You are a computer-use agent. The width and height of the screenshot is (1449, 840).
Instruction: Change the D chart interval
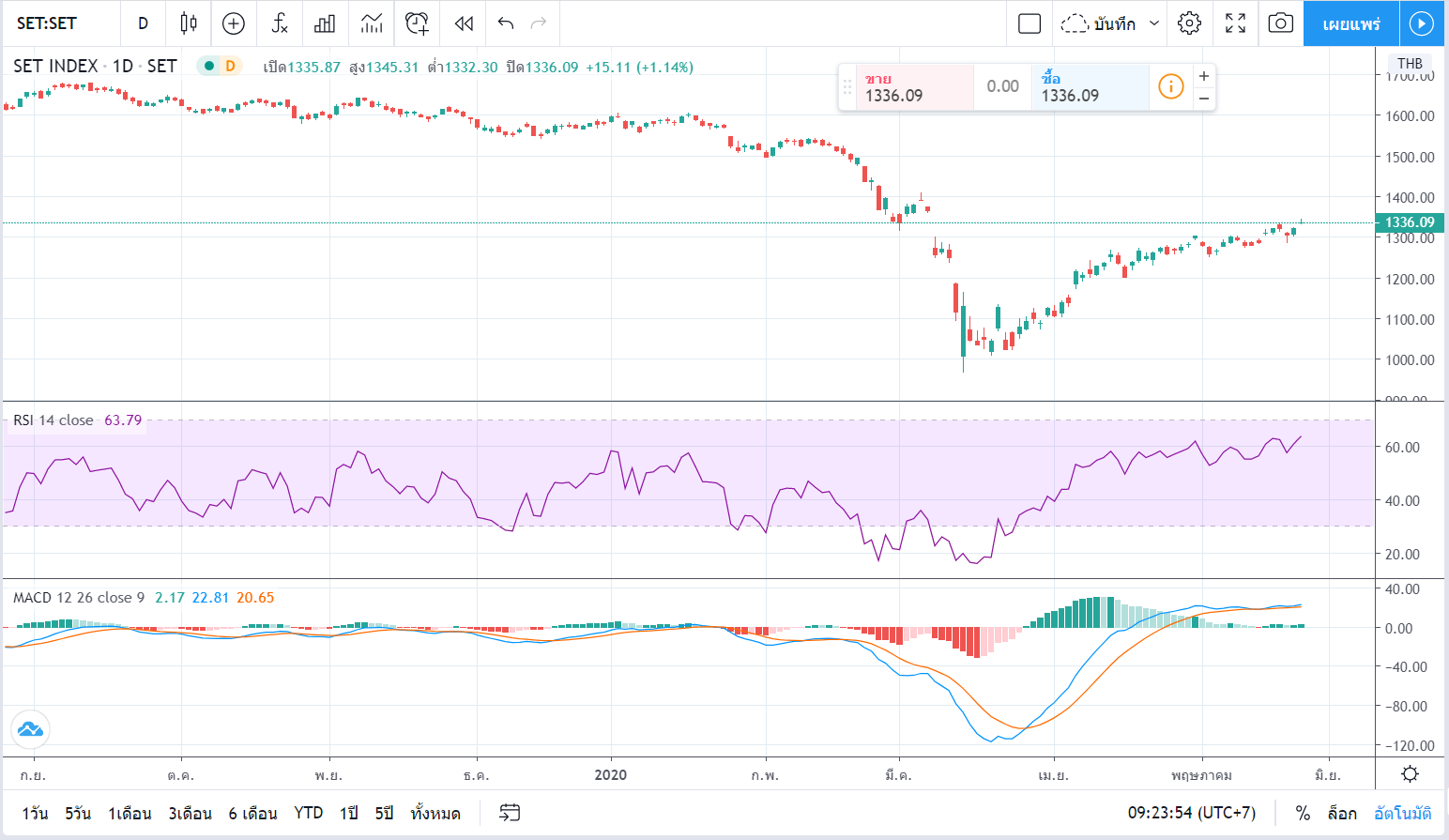coord(143,23)
